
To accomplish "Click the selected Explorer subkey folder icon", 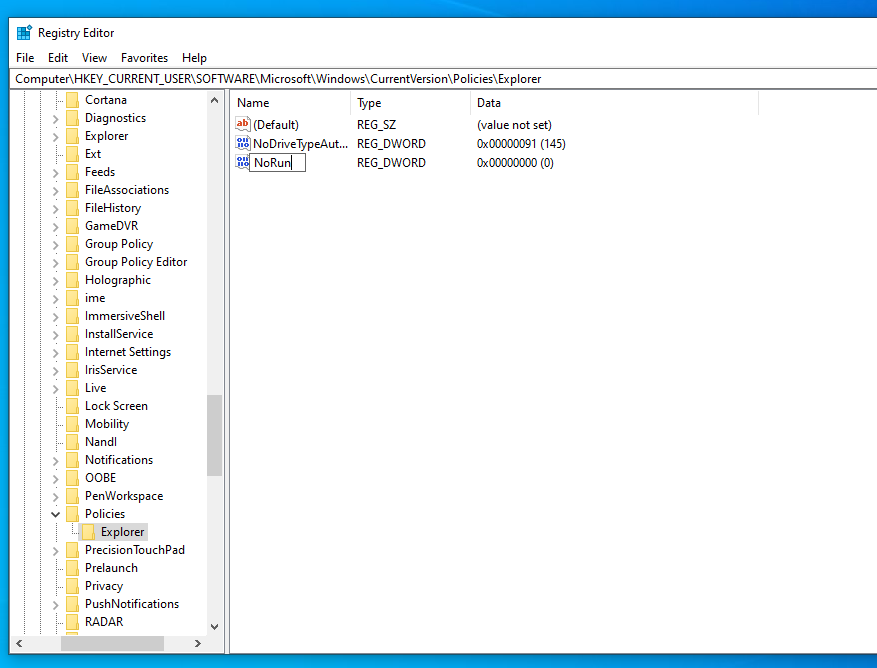I will click(x=88, y=532).
